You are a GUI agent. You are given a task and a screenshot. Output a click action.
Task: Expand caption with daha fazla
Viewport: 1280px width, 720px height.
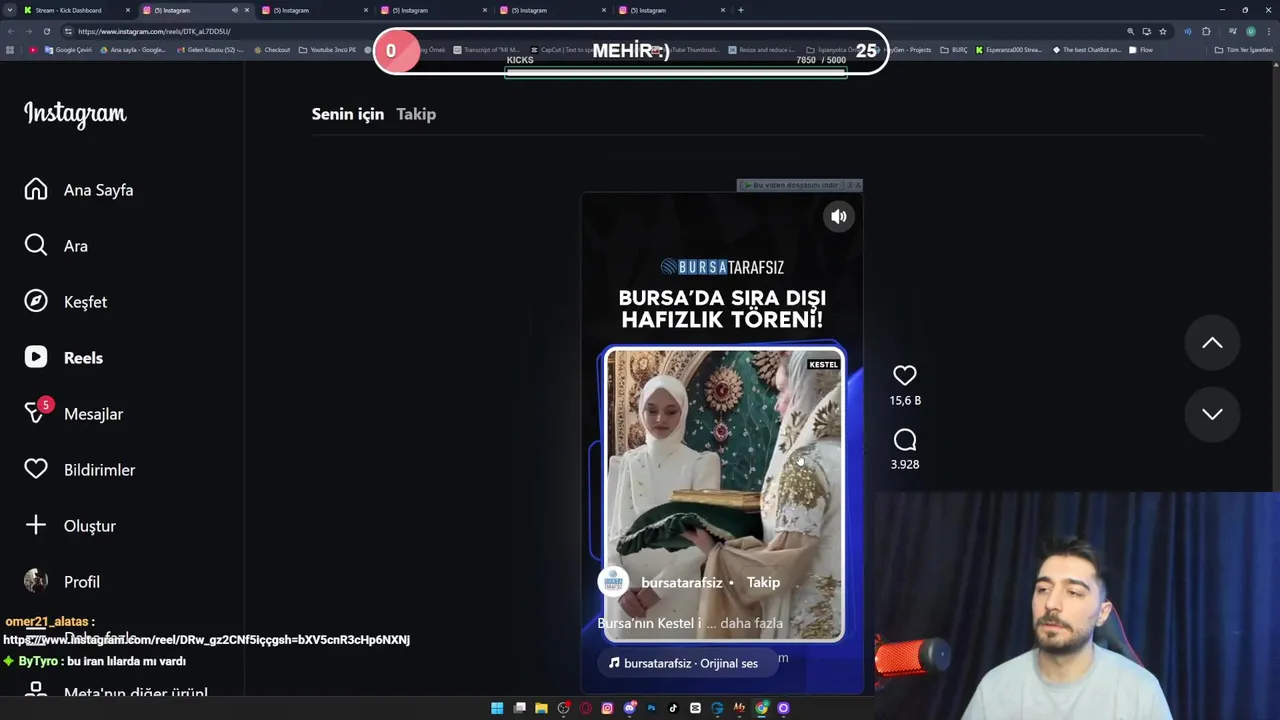[x=750, y=623]
